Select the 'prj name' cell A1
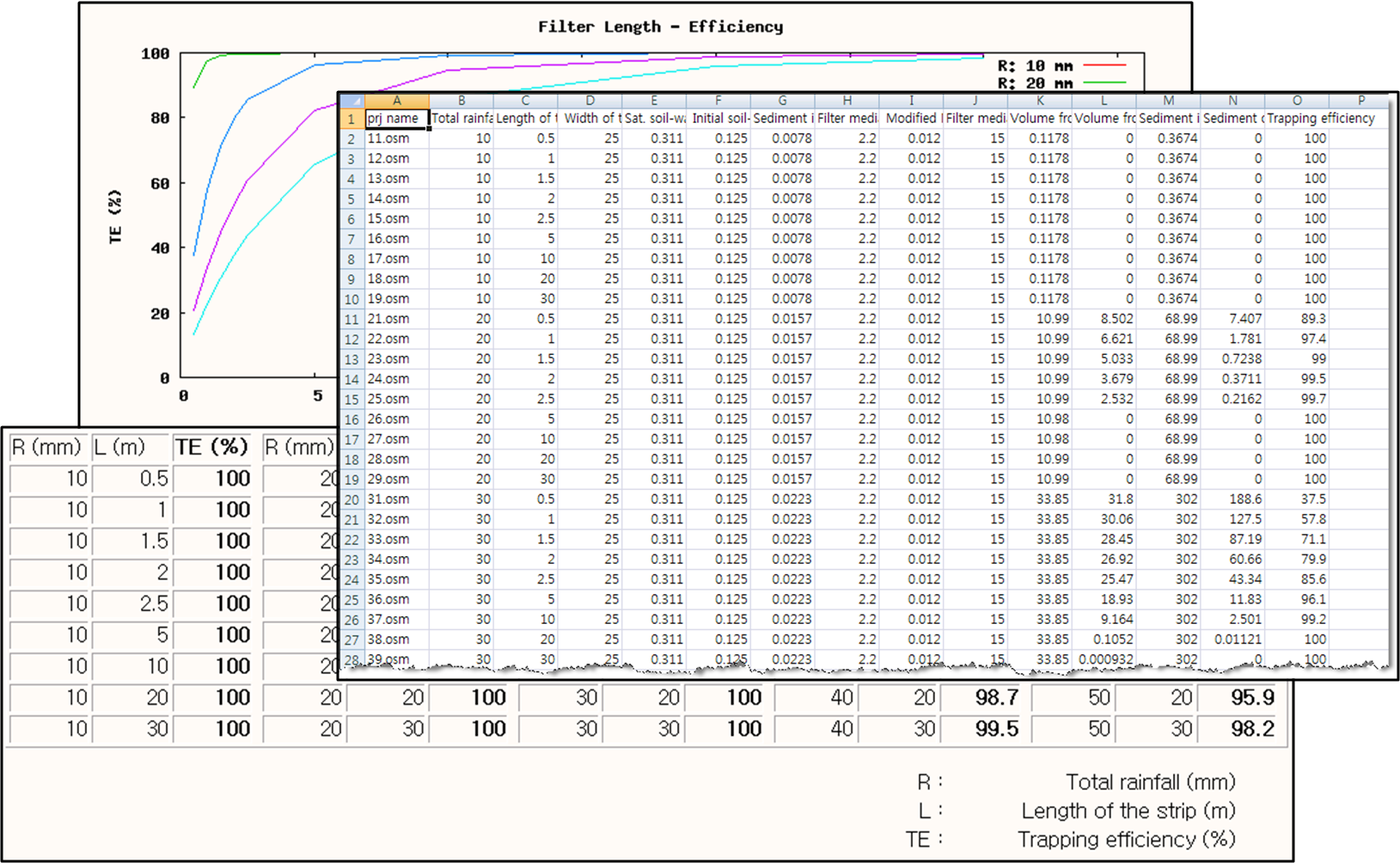The image size is (1400, 863). [396, 119]
